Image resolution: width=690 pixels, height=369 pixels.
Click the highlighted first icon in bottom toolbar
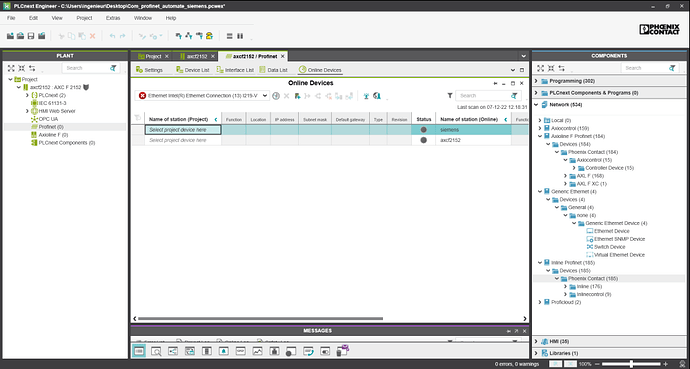coord(139,351)
